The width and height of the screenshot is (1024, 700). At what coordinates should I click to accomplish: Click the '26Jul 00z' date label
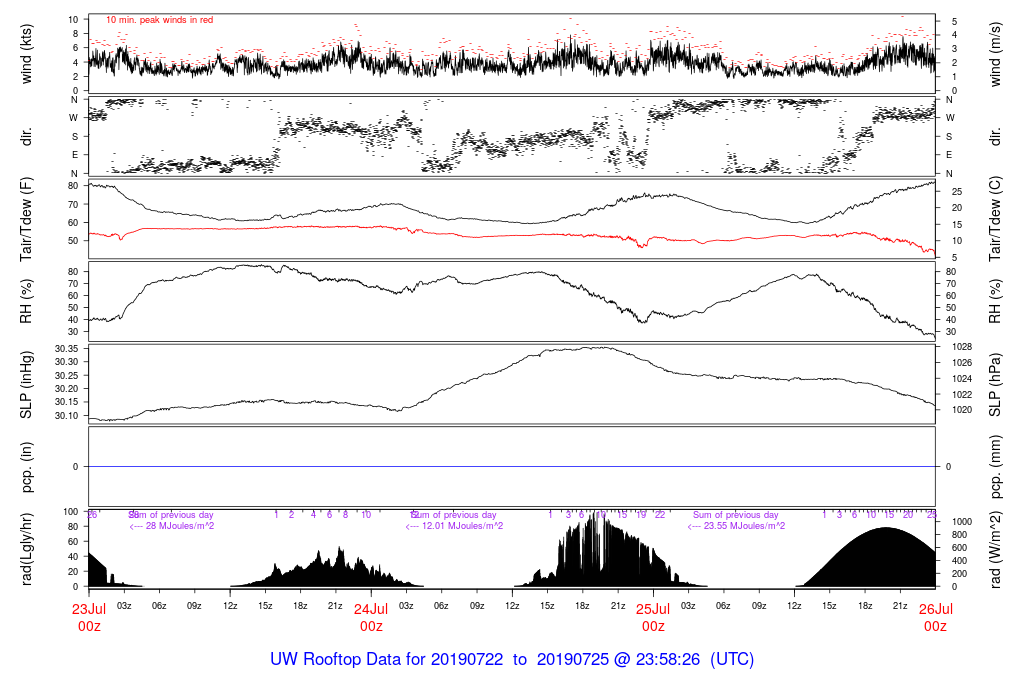[935, 618]
